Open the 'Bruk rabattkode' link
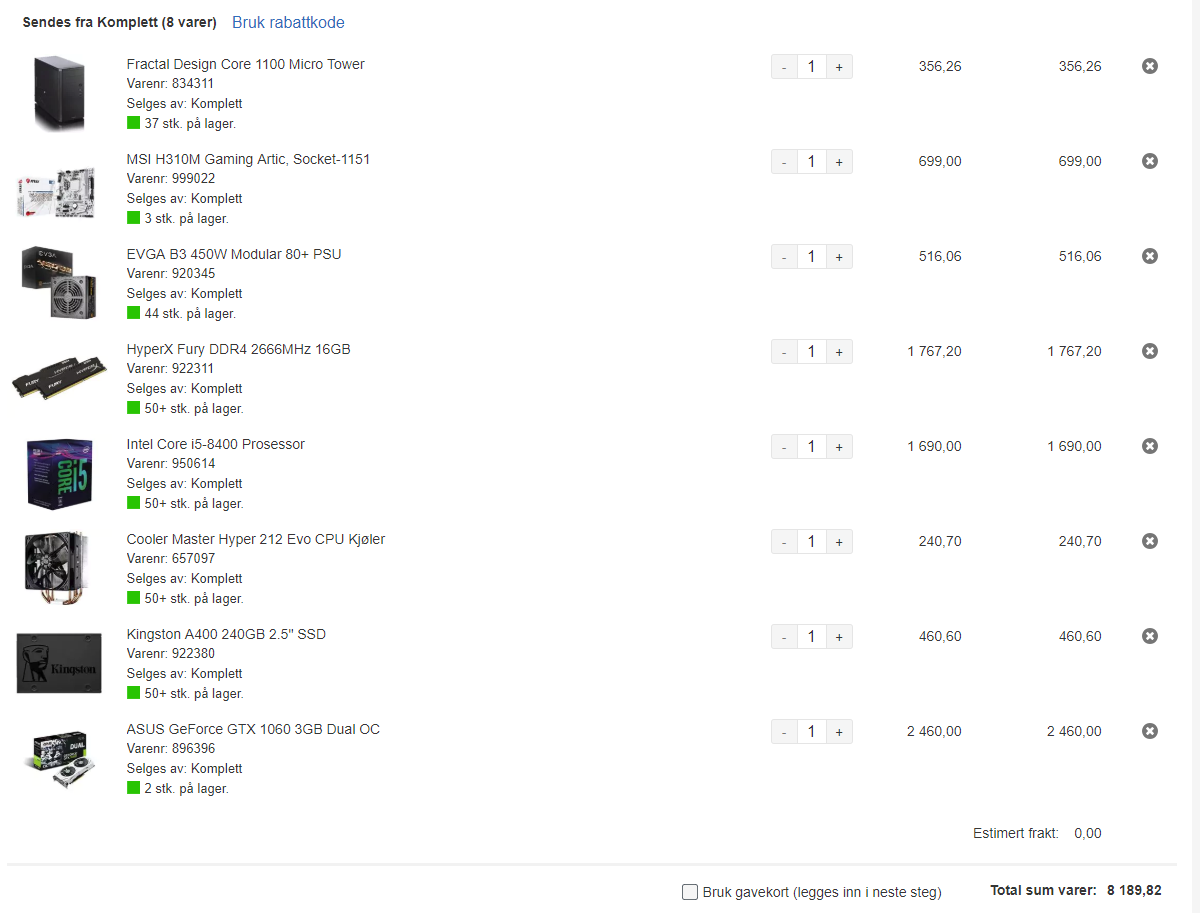The image size is (1200, 913). coord(288,22)
